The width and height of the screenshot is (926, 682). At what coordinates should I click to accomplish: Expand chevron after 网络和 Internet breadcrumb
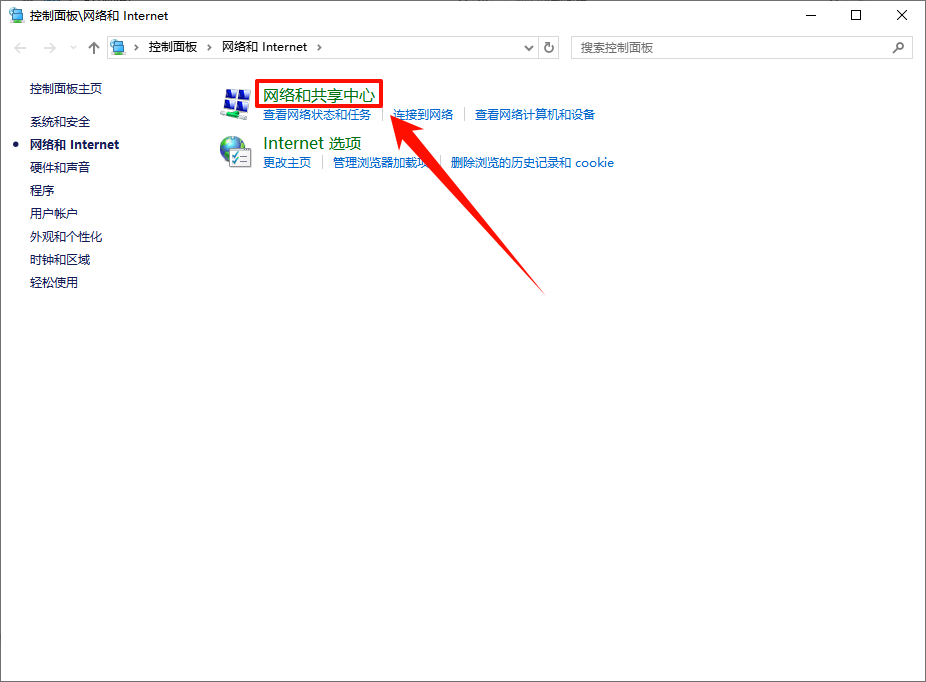pos(319,47)
